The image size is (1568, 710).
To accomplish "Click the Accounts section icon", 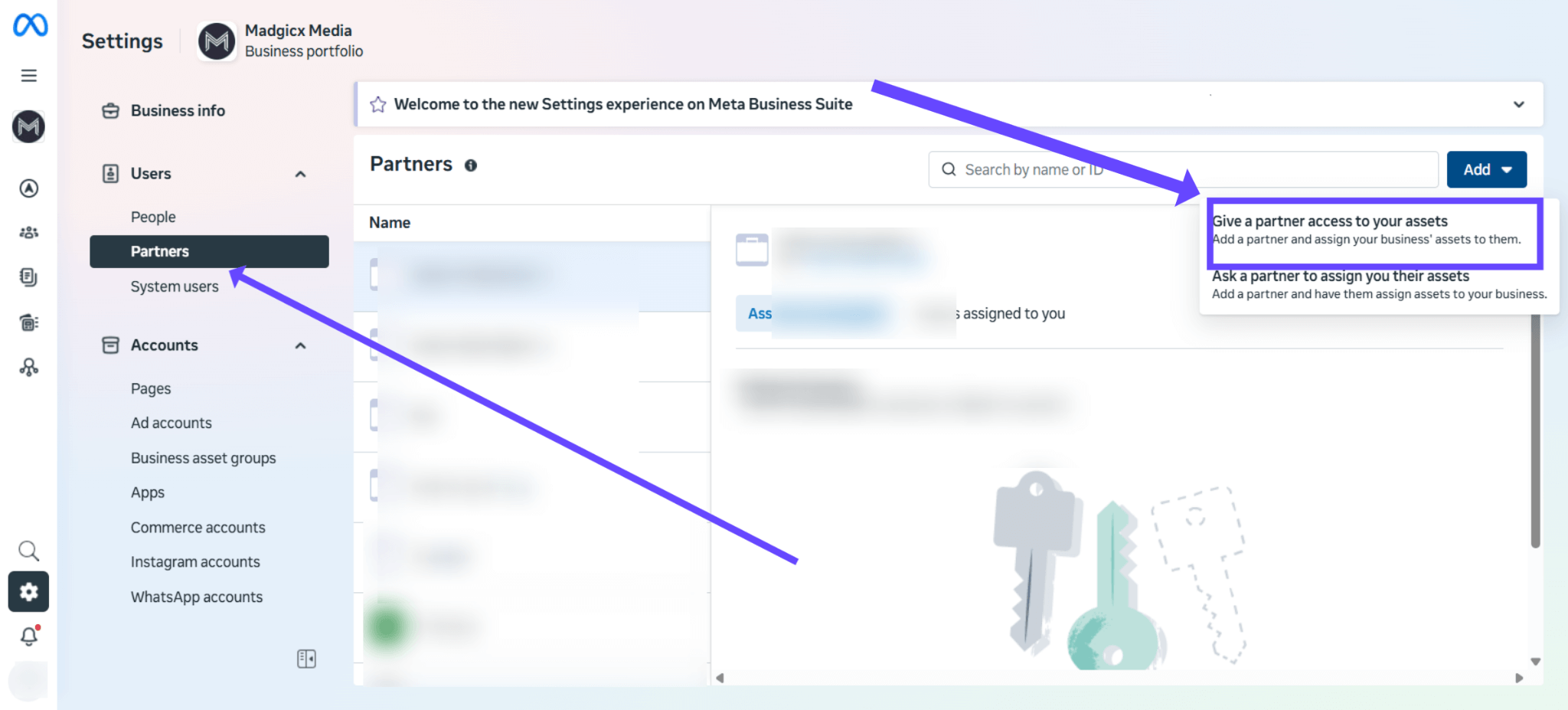I will click(x=111, y=345).
